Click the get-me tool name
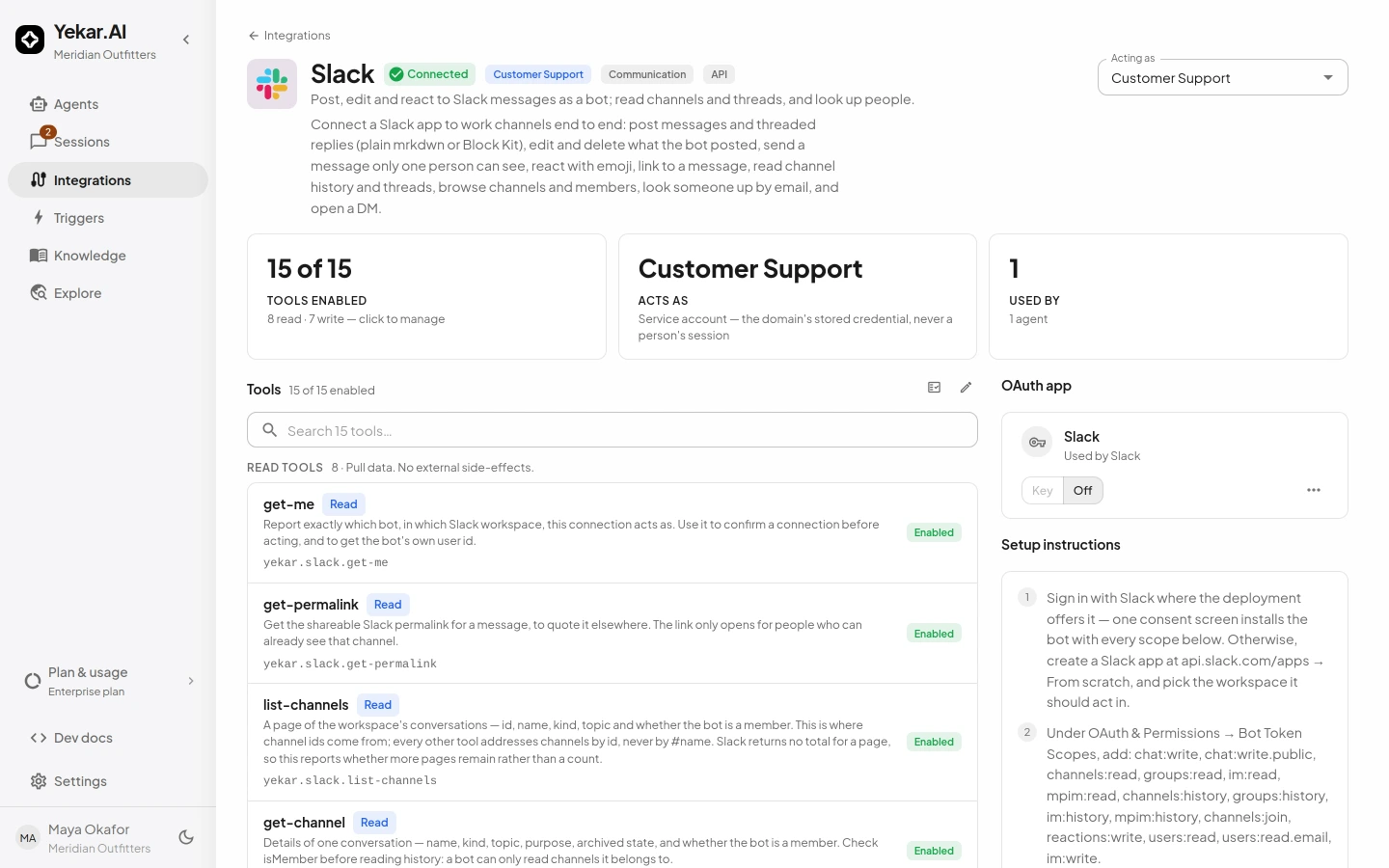Image resolution: width=1389 pixels, height=868 pixels. click(x=289, y=504)
